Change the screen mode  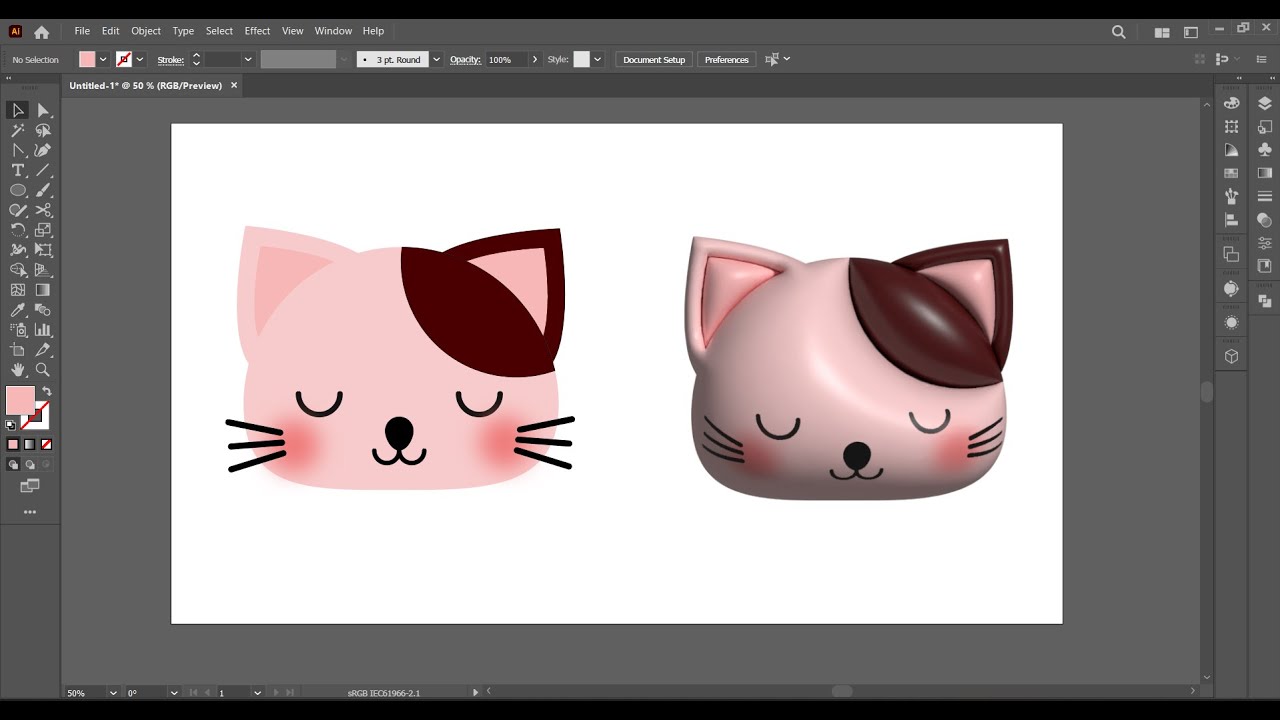pyautogui.click(x=30, y=486)
